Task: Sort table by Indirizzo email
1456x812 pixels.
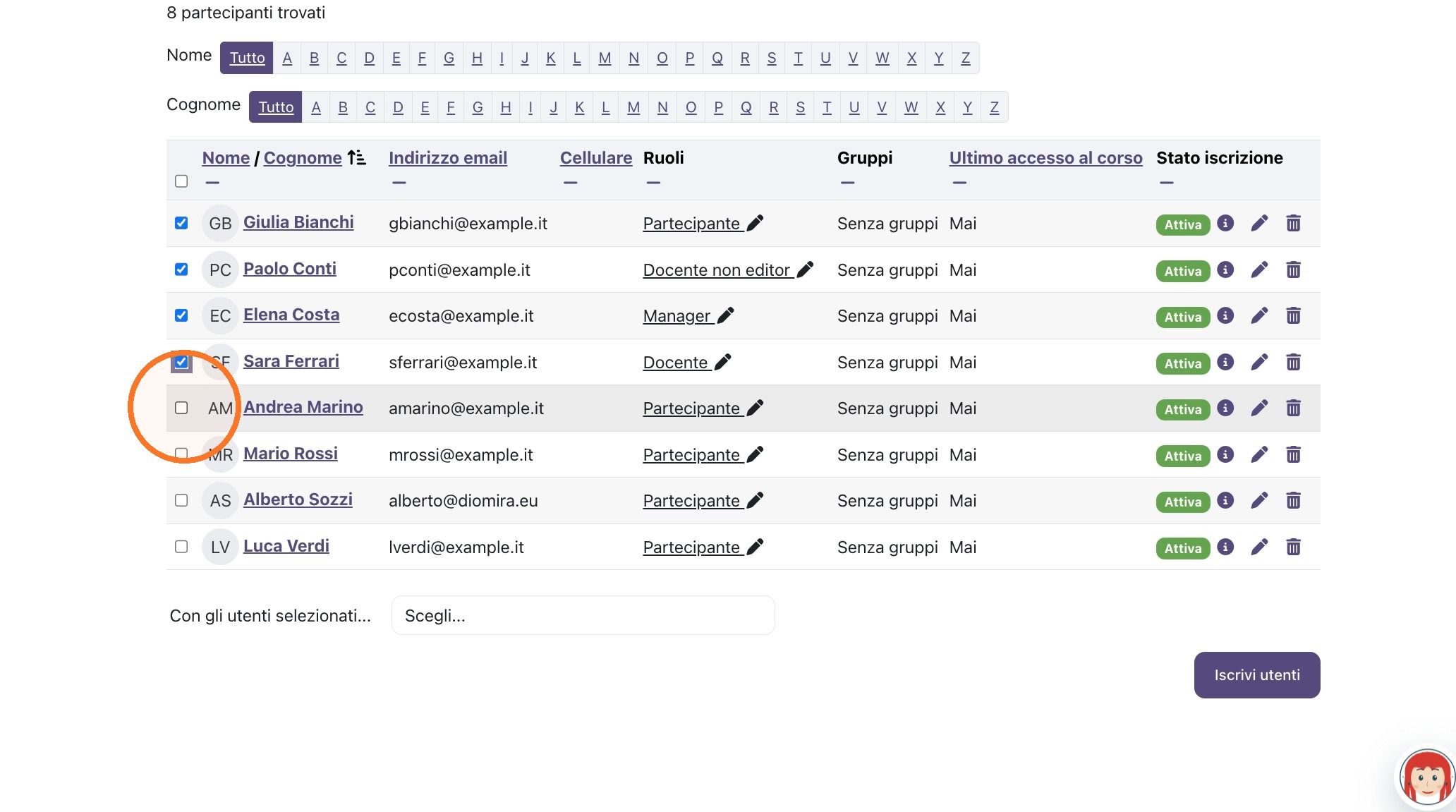Action: point(448,158)
